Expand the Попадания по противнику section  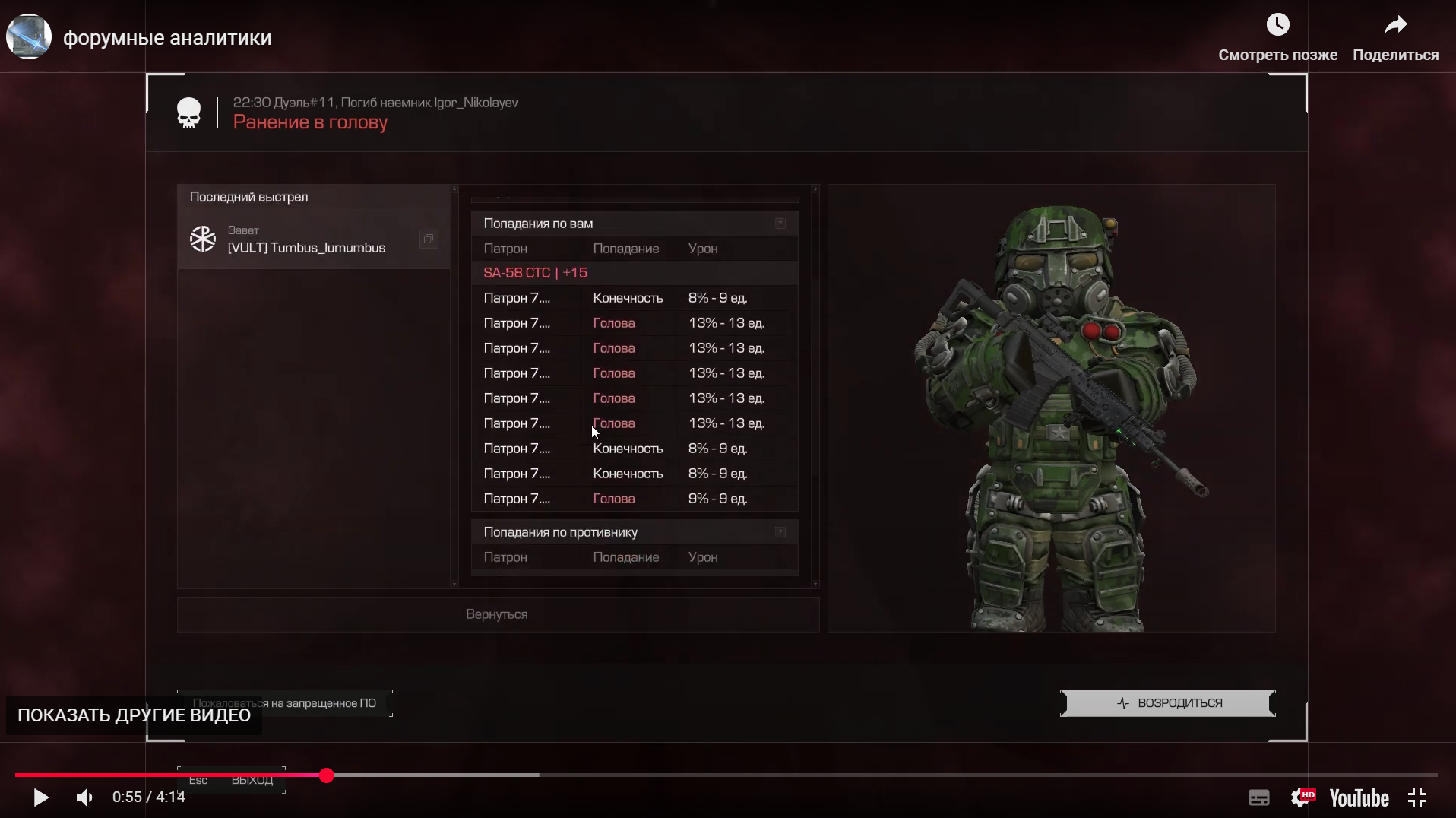coord(780,532)
